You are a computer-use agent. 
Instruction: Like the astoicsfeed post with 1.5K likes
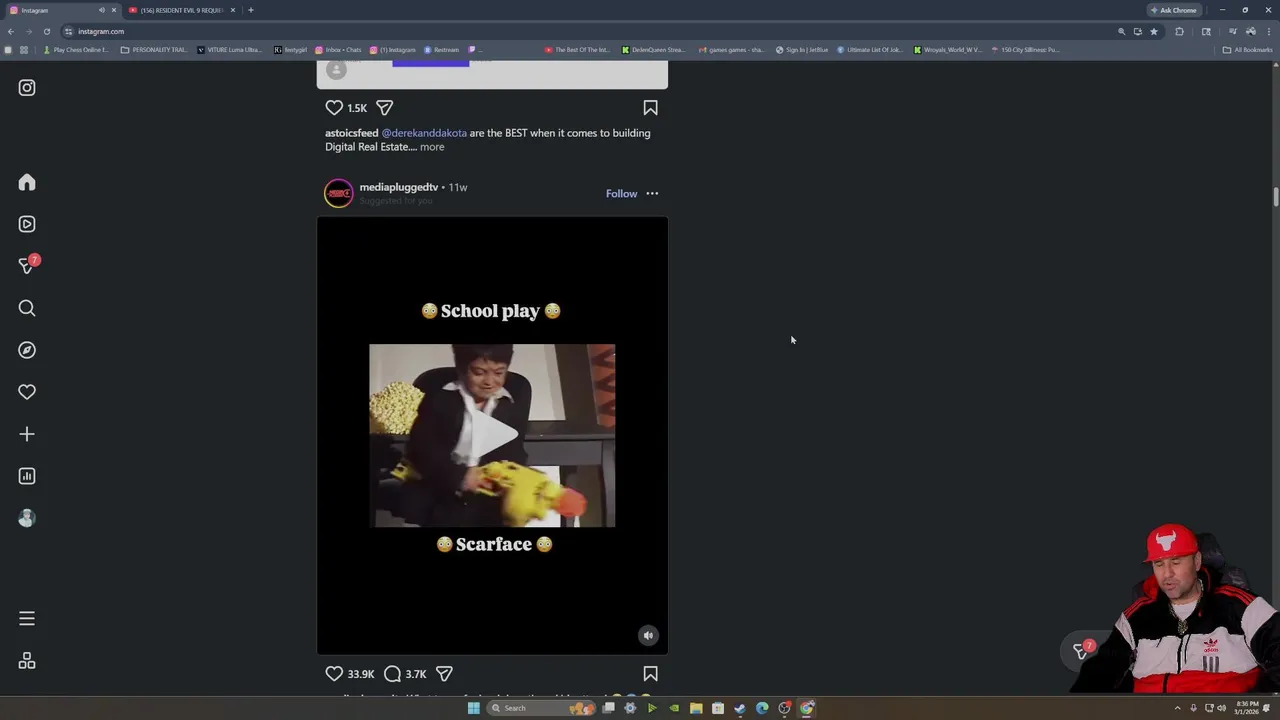click(x=334, y=108)
